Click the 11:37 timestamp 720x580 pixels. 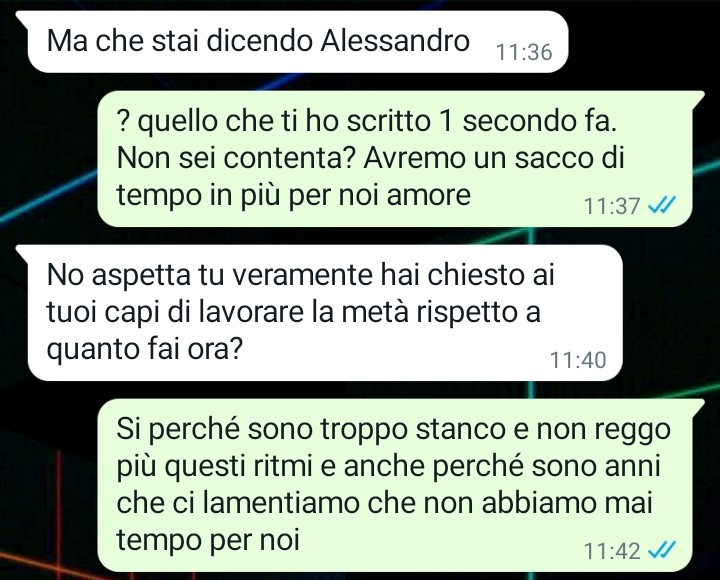pyautogui.click(x=612, y=206)
